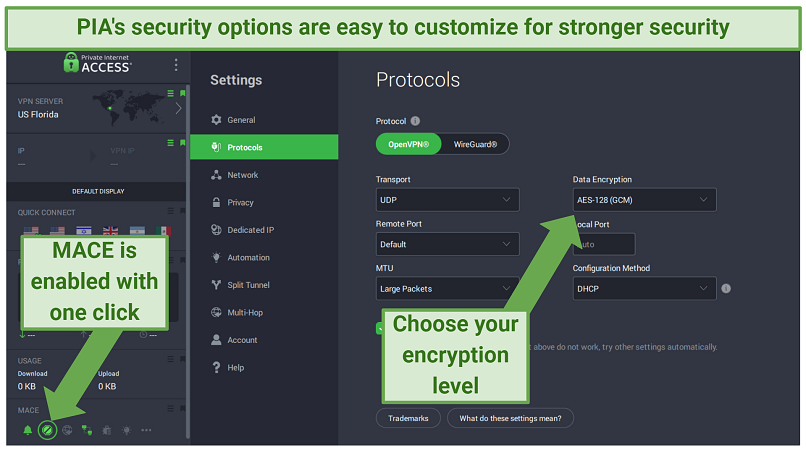Open the Configuration Method DHCP dropdown
The image size is (806, 453).
click(644, 288)
